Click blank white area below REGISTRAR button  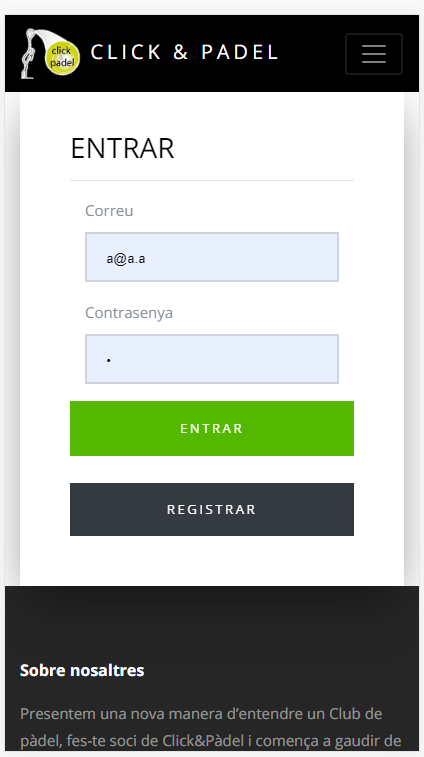tap(212, 560)
